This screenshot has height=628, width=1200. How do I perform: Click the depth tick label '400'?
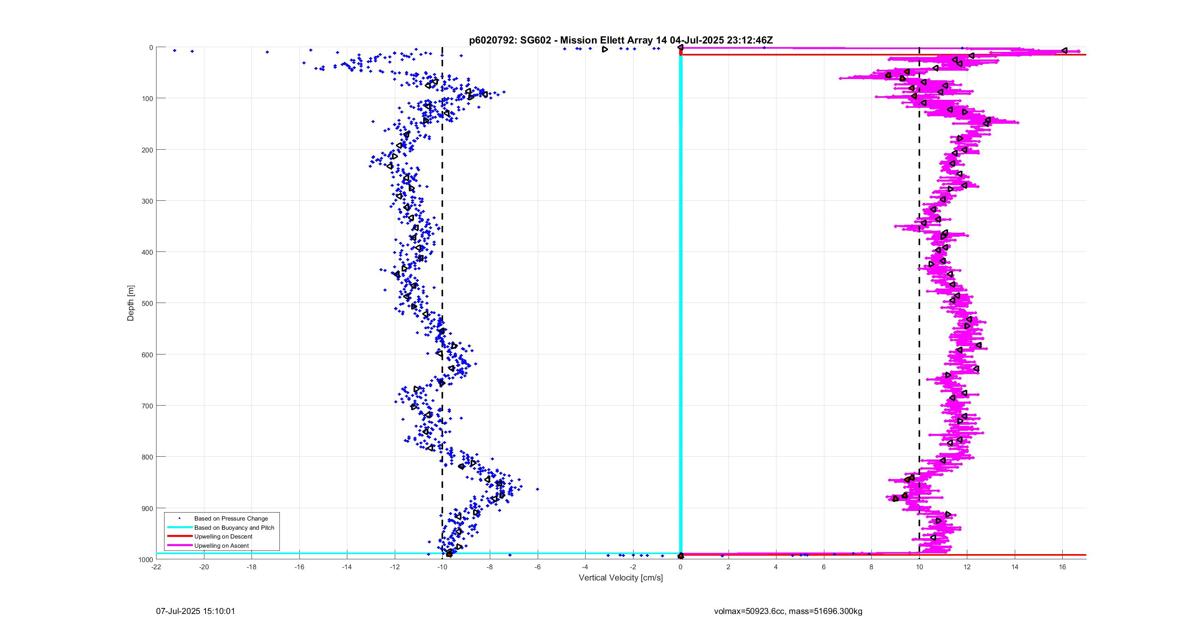click(146, 252)
